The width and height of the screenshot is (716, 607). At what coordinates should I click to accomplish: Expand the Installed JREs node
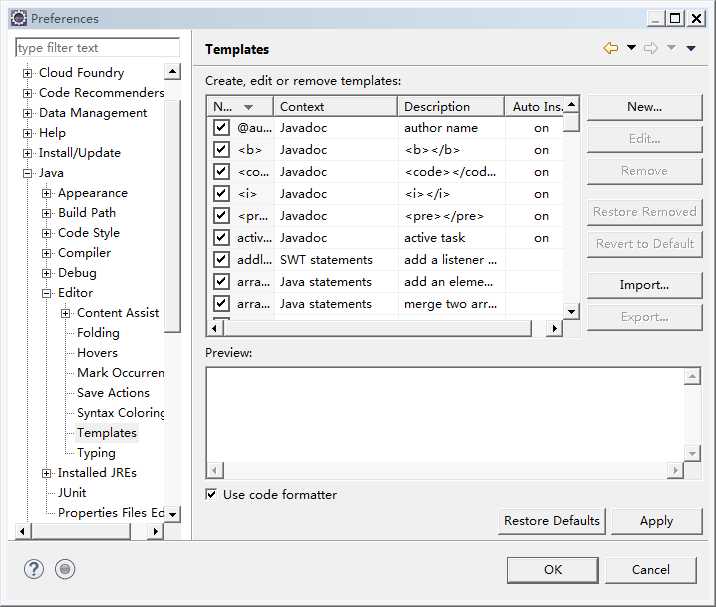[47, 474]
